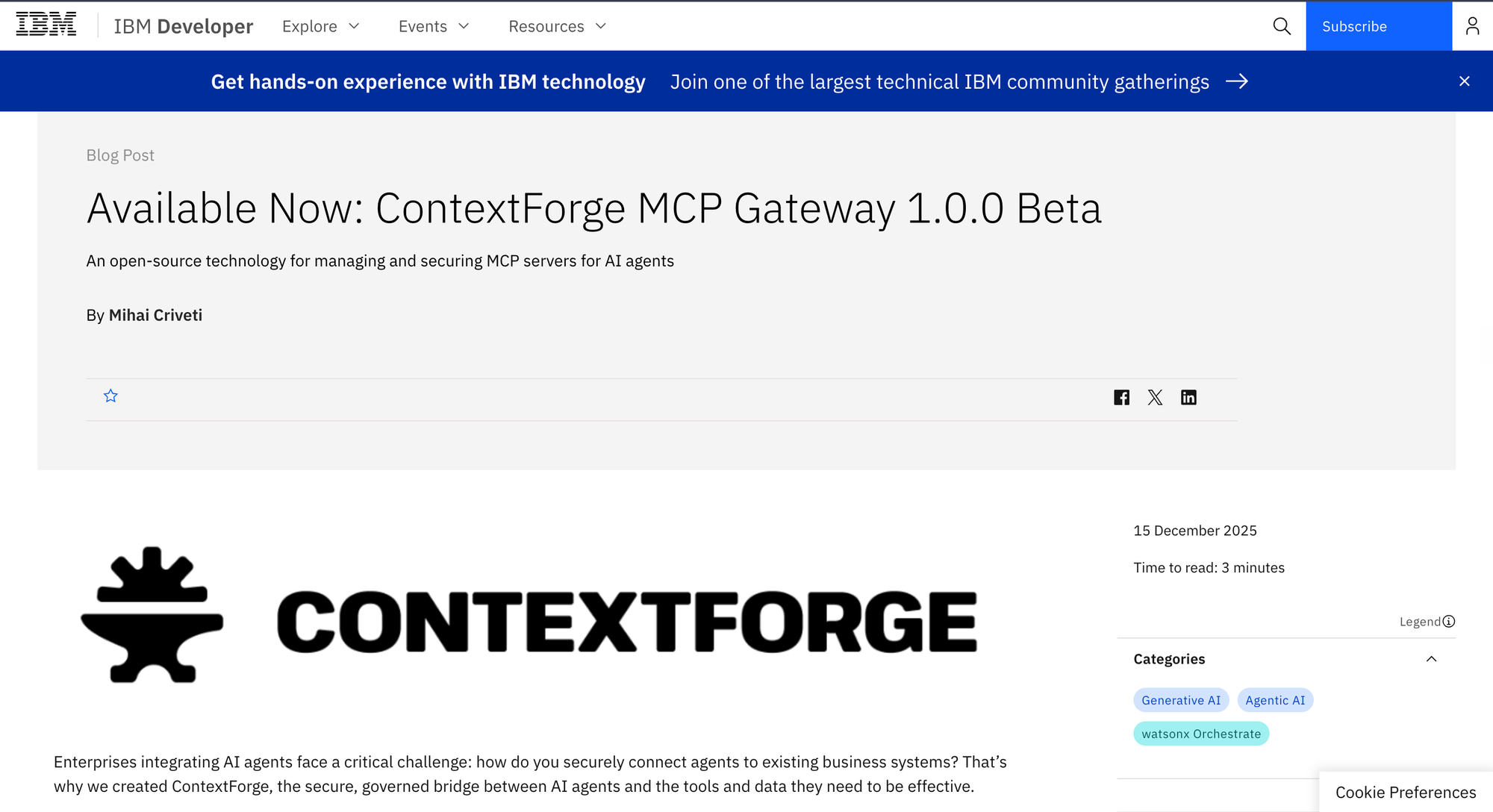
Task: Share the post on LinkedIn
Action: tap(1188, 398)
